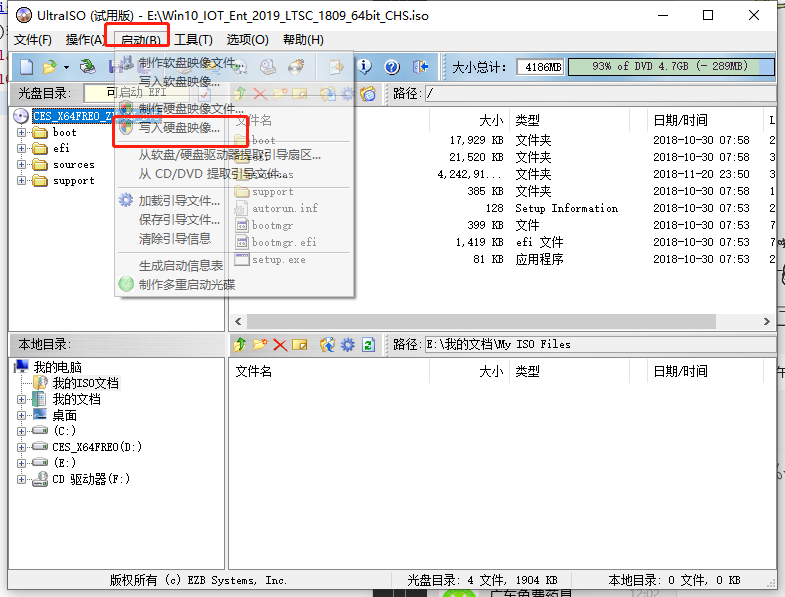Sort image list by 日期/时间 column header

[x=704, y=120]
